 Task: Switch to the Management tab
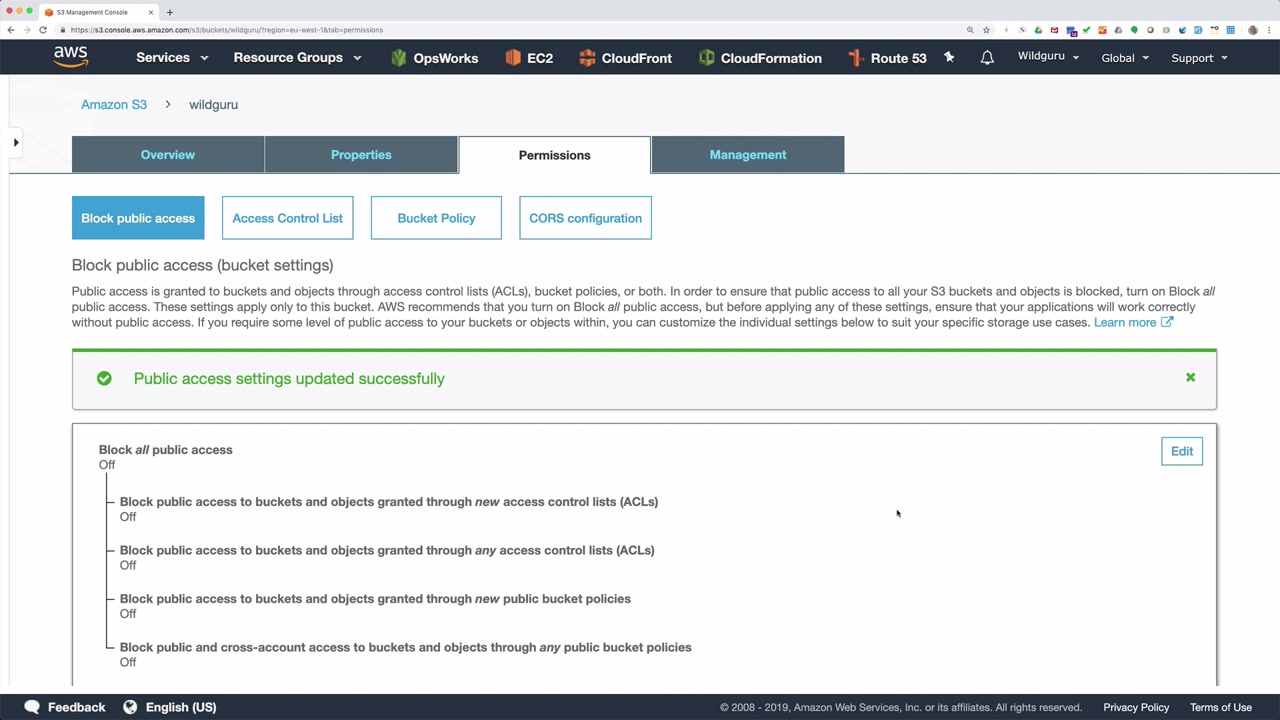(x=748, y=155)
